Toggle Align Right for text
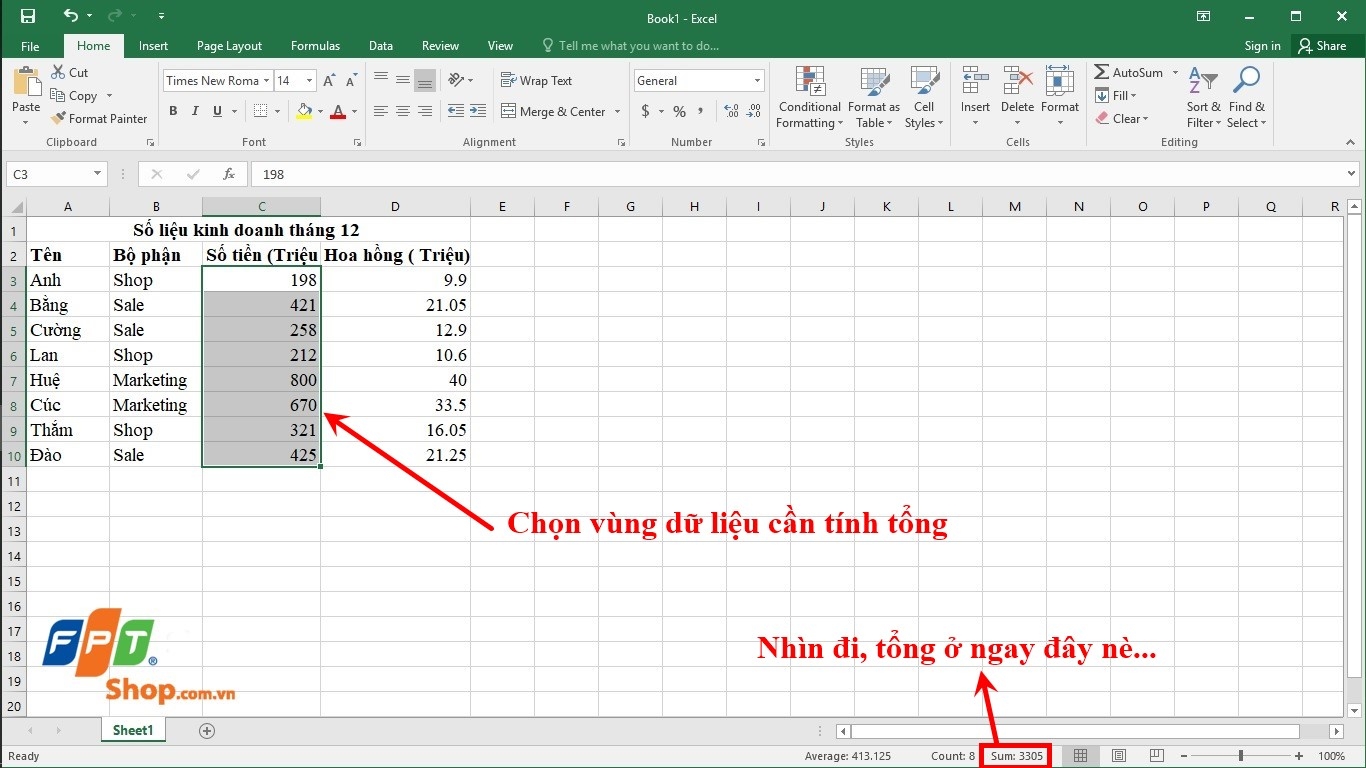The image size is (1366, 768). 425,111
